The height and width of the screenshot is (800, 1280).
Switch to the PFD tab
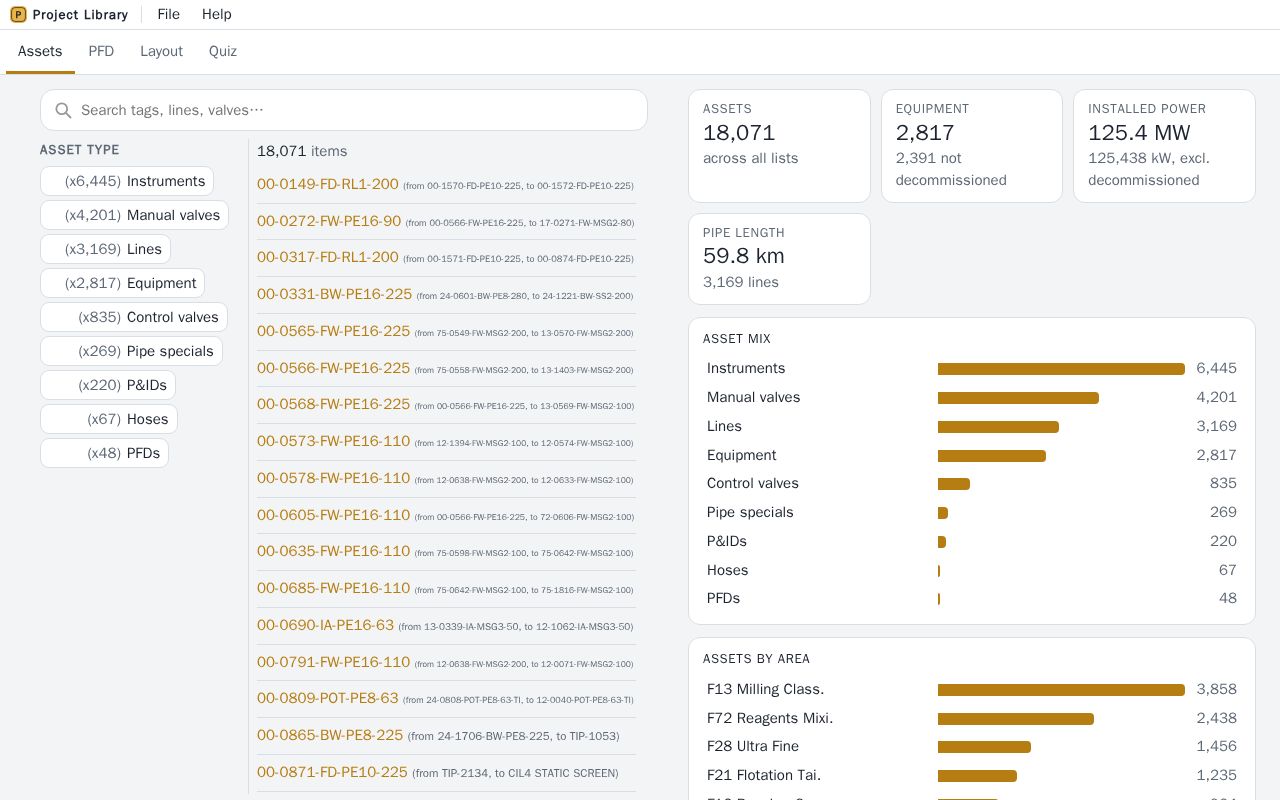(101, 51)
